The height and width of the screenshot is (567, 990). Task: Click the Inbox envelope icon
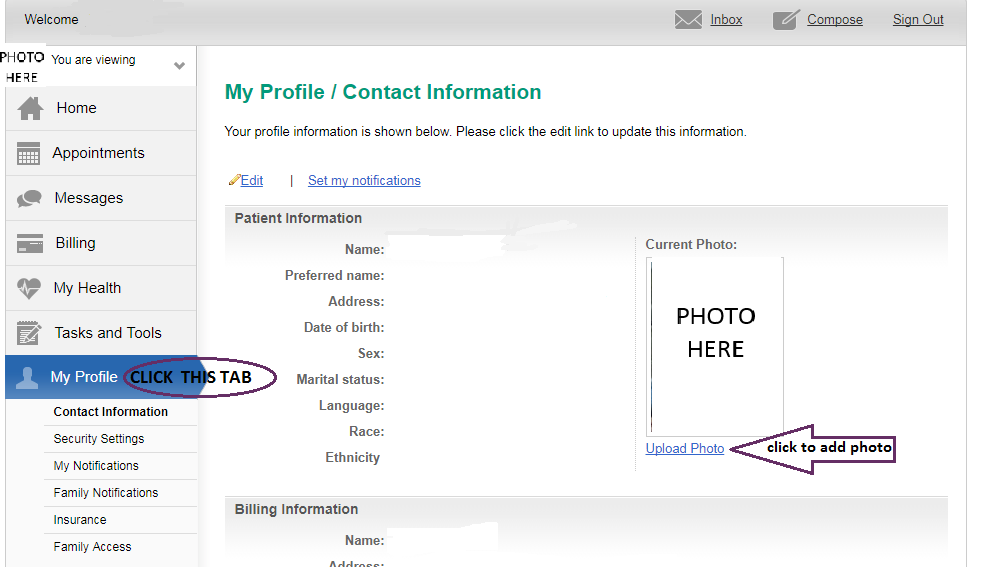(688, 20)
